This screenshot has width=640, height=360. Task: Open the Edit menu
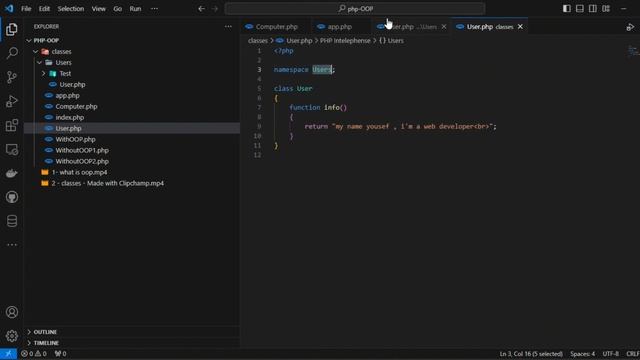[x=44, y=9]
